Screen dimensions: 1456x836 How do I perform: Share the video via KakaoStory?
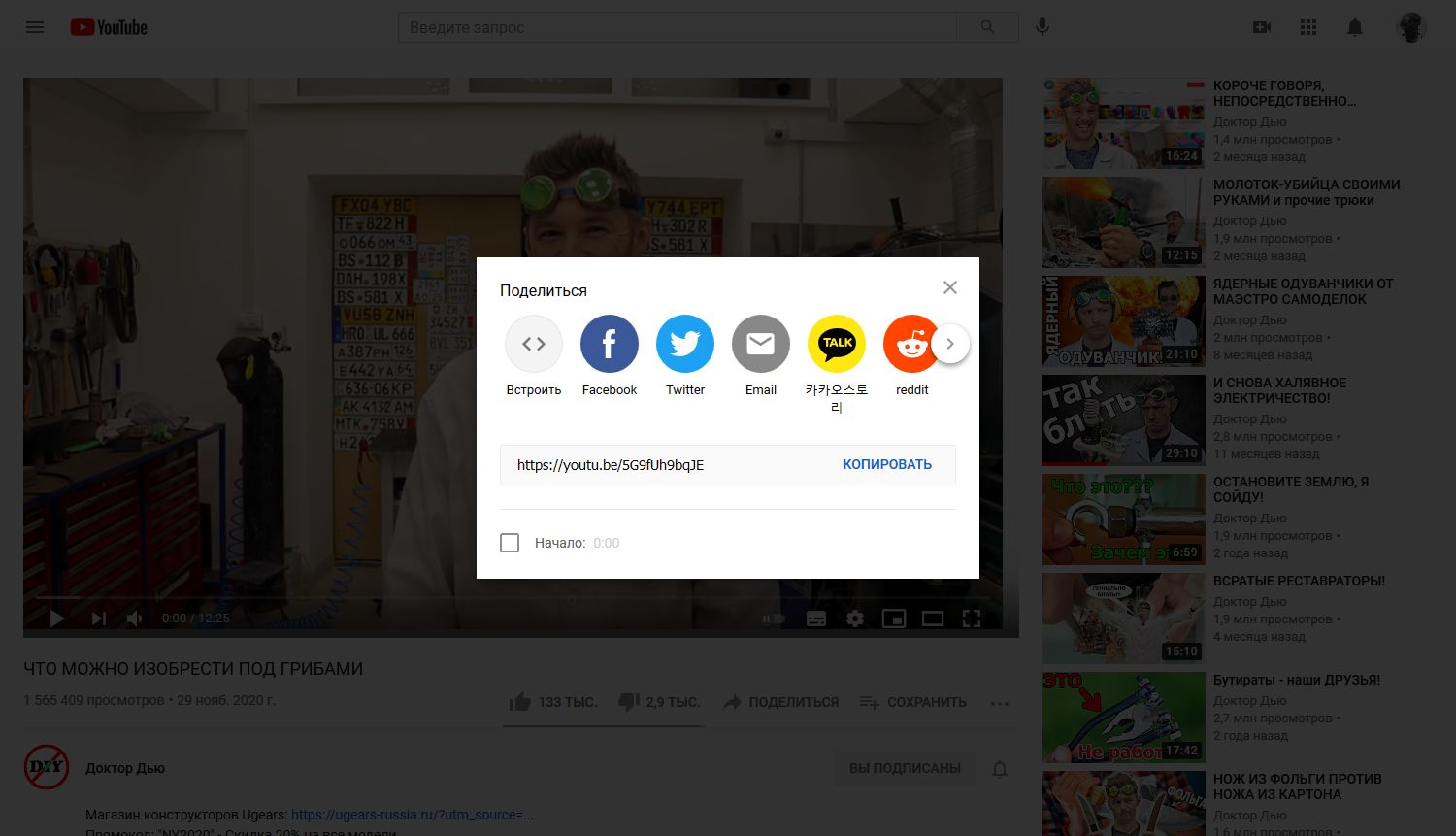coord(837,364)
